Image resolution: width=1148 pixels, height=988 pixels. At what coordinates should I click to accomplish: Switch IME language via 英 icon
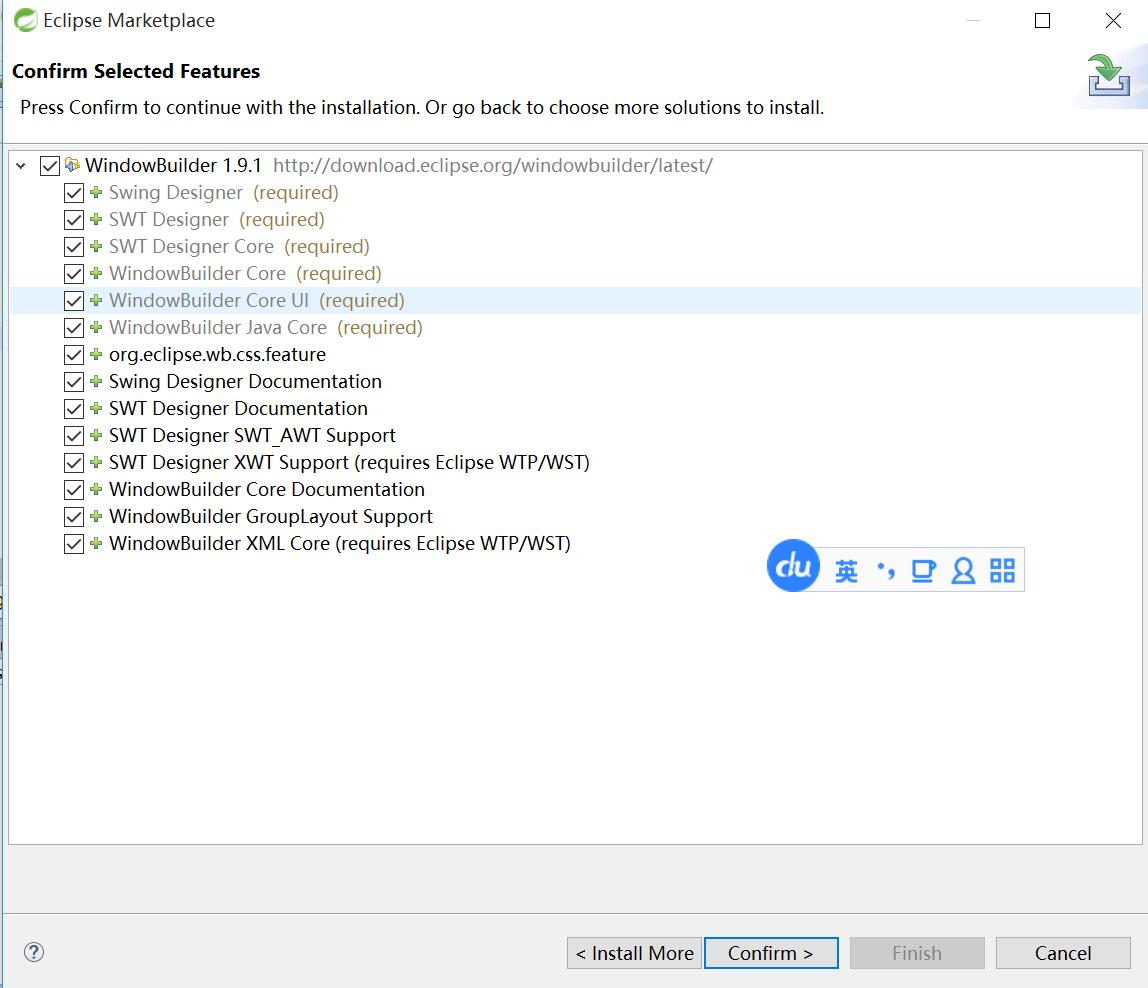pos(846,571)
